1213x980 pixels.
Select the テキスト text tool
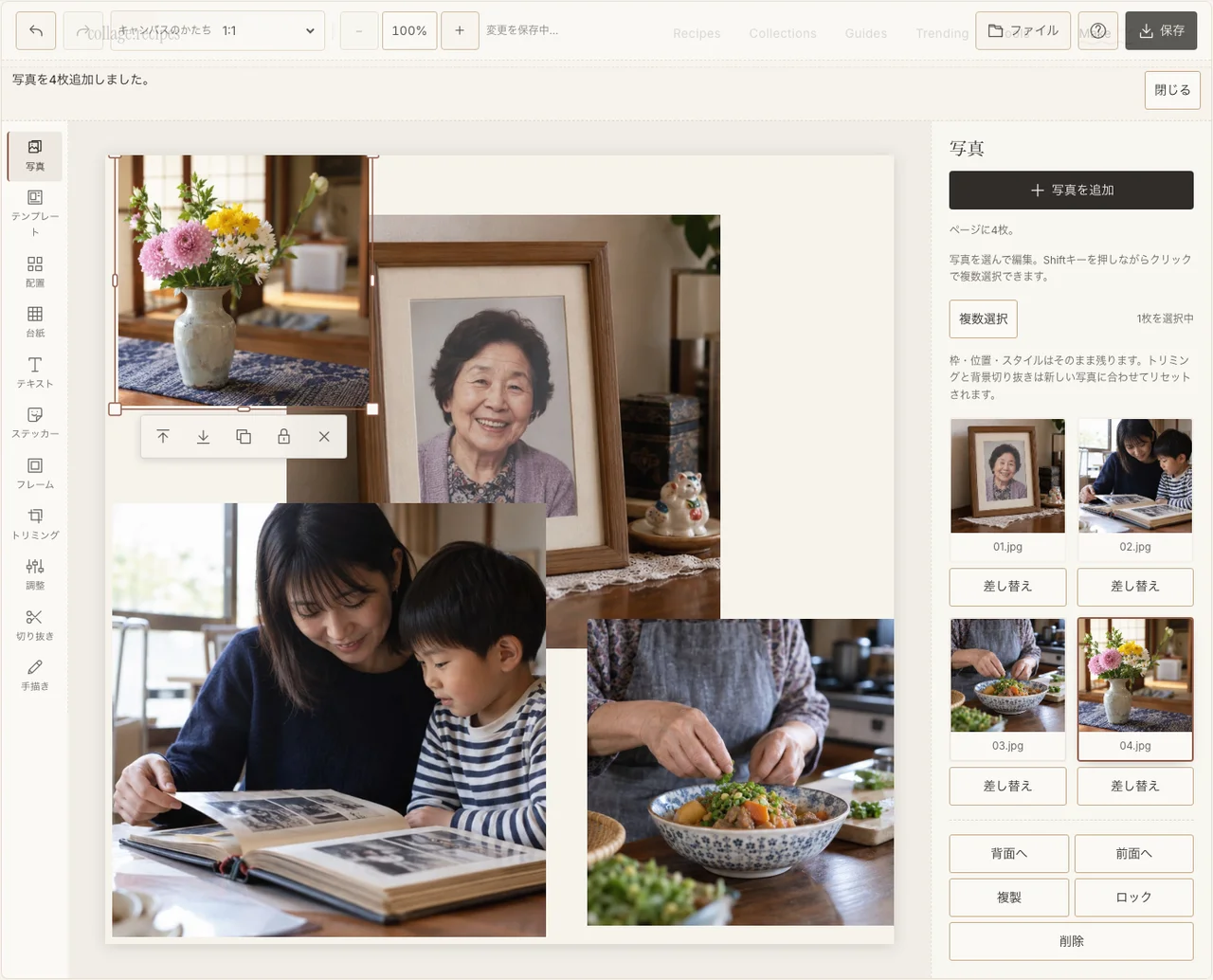35,372
